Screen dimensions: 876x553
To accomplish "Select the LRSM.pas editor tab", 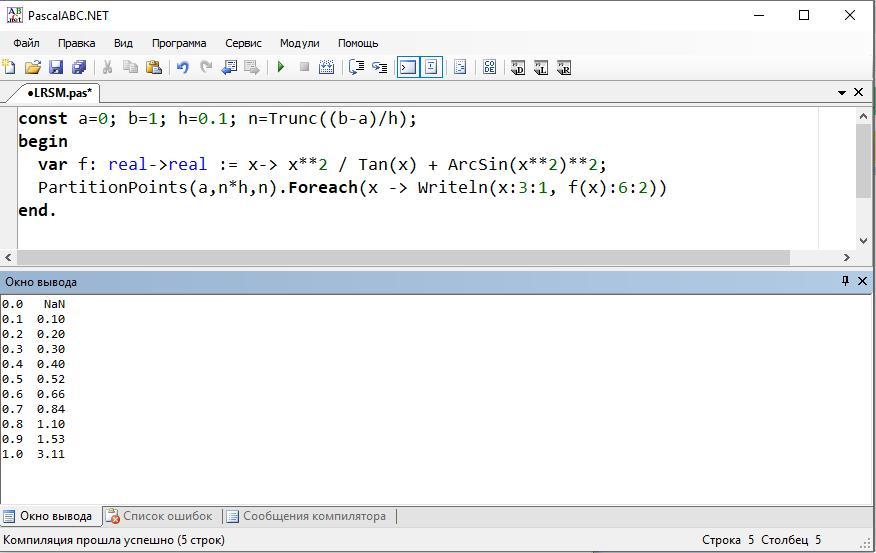I will click(59, 93).
